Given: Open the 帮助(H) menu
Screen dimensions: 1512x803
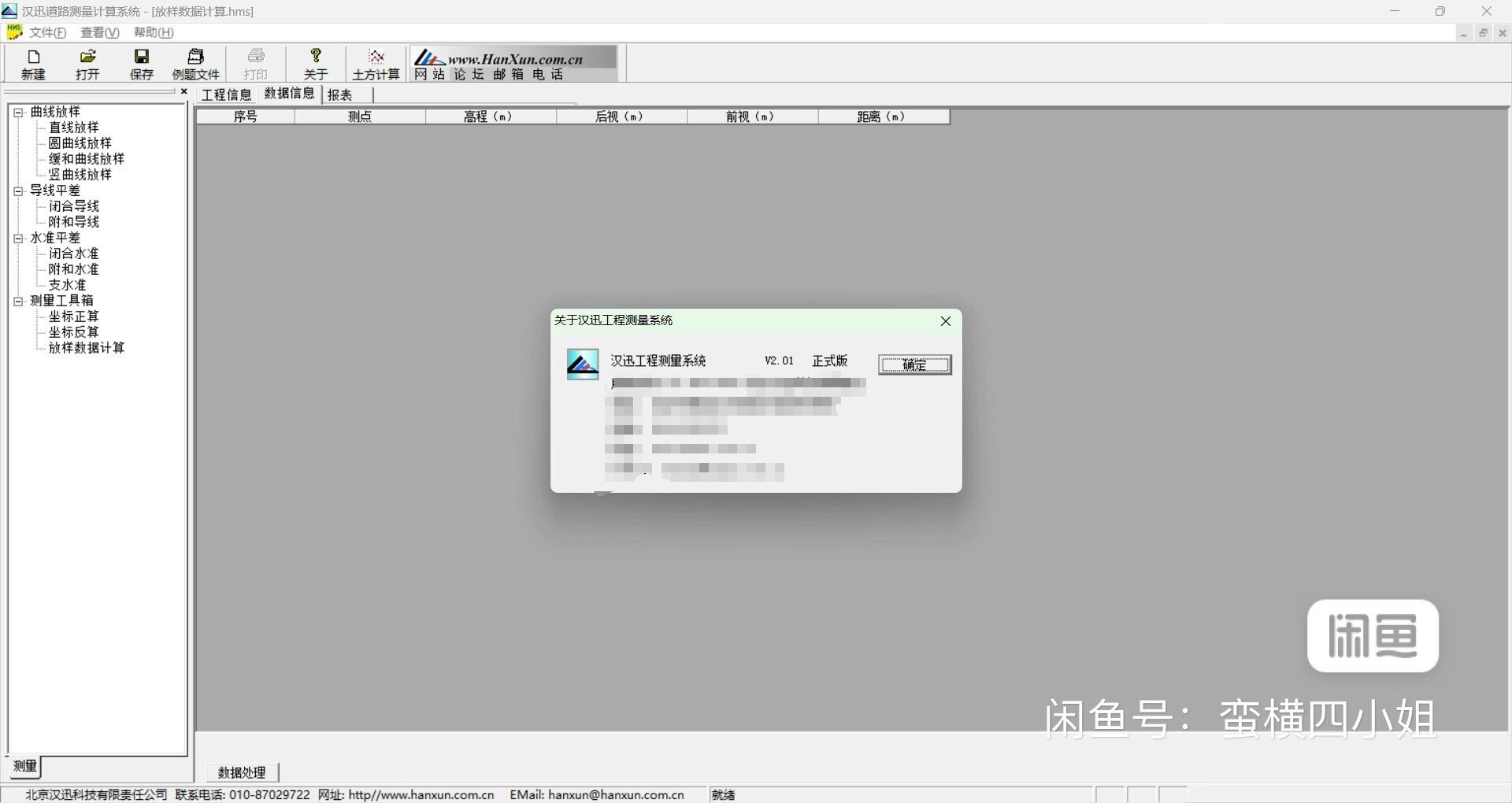Looking at the screenshot, I should pyautogui.click(x=154, y=32).
